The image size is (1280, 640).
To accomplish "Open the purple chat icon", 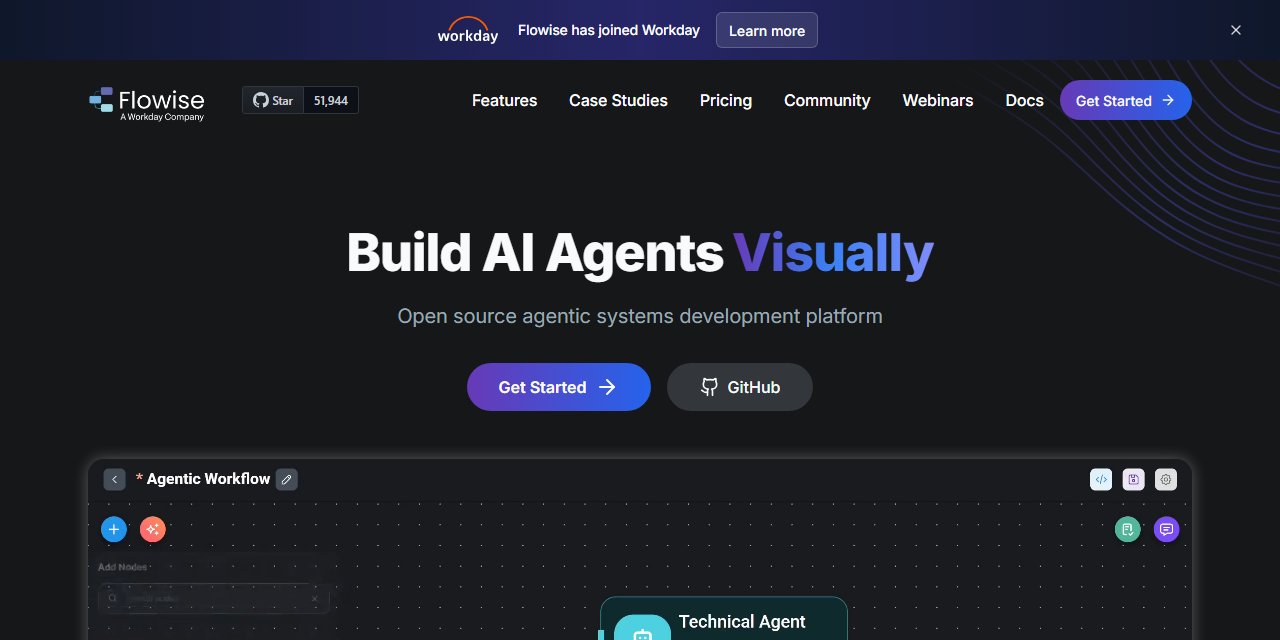I will pyautogui.click(x=1166, y=529).
